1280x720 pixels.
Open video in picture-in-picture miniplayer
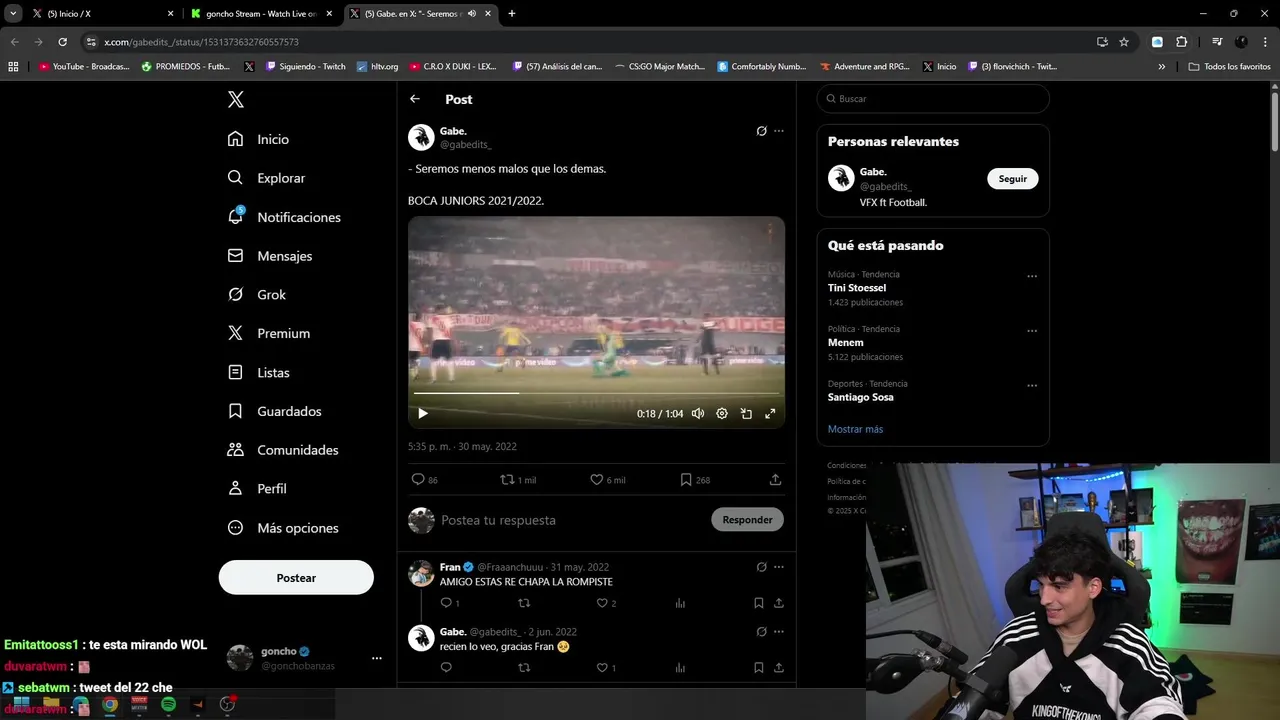point(746,413)
